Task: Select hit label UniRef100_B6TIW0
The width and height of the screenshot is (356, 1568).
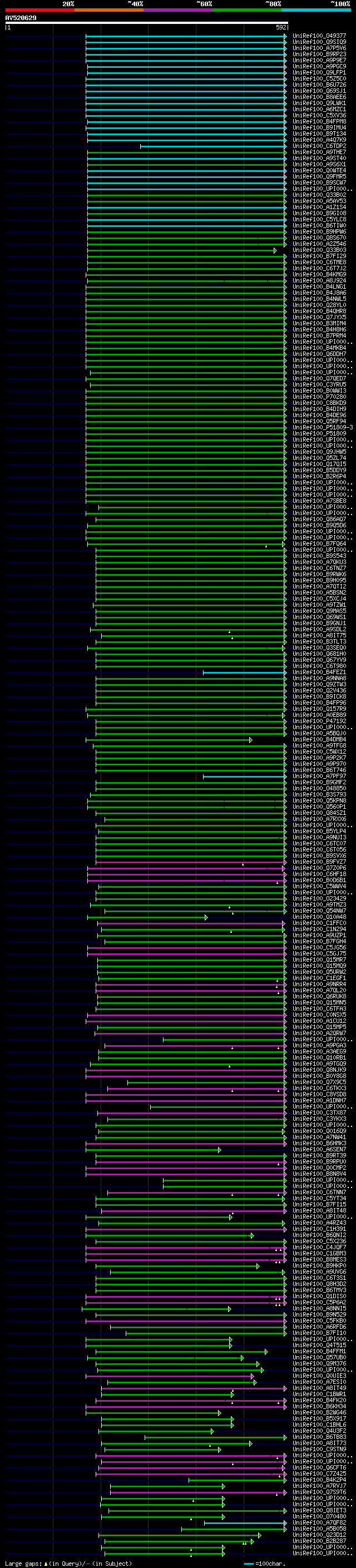Action: [319, 225]
